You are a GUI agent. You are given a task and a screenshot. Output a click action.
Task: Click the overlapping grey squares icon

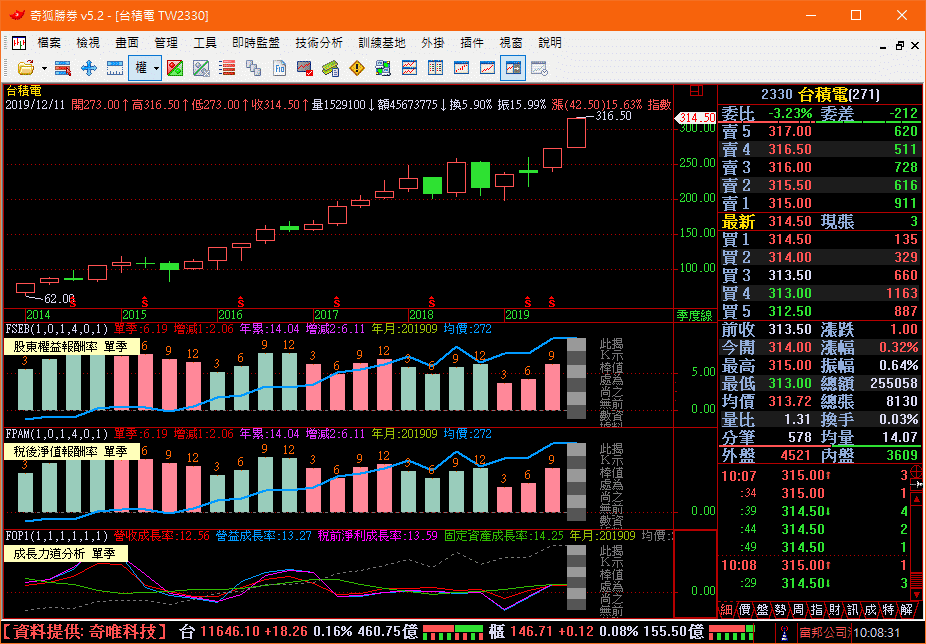click(x=253, y=69)
